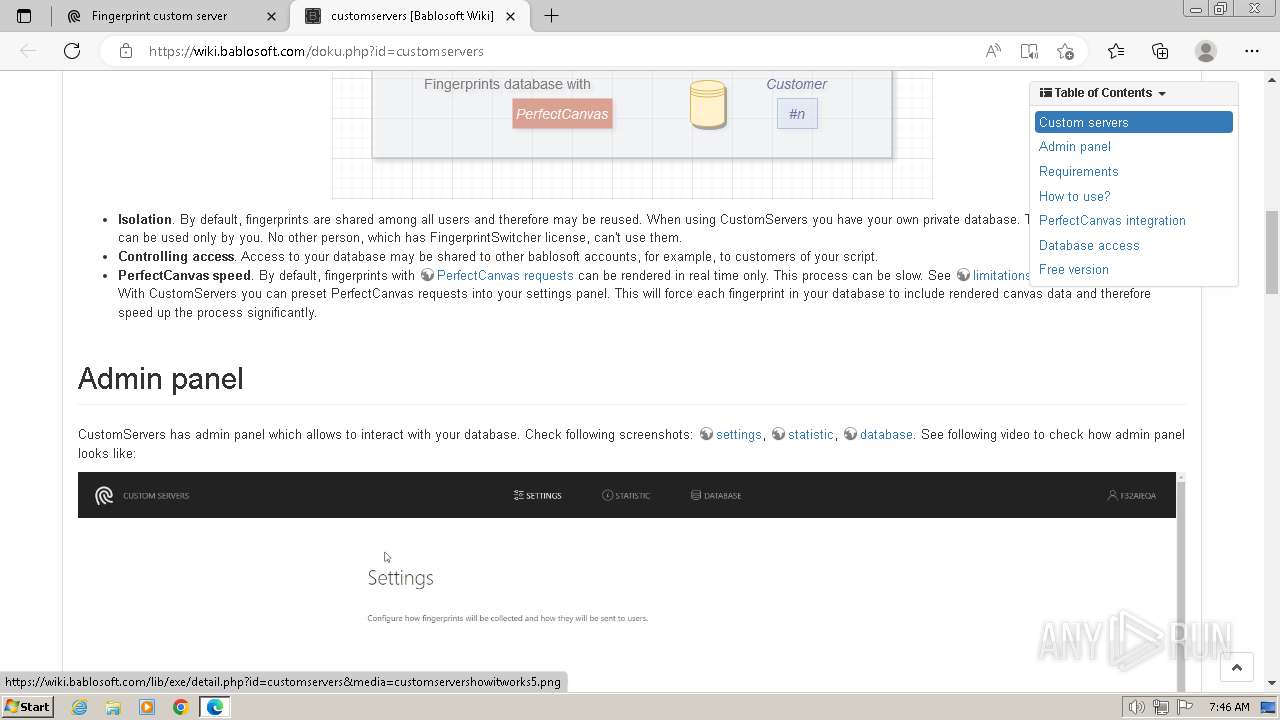Switch to Fingerprint custom server tab

coord(172,16)
